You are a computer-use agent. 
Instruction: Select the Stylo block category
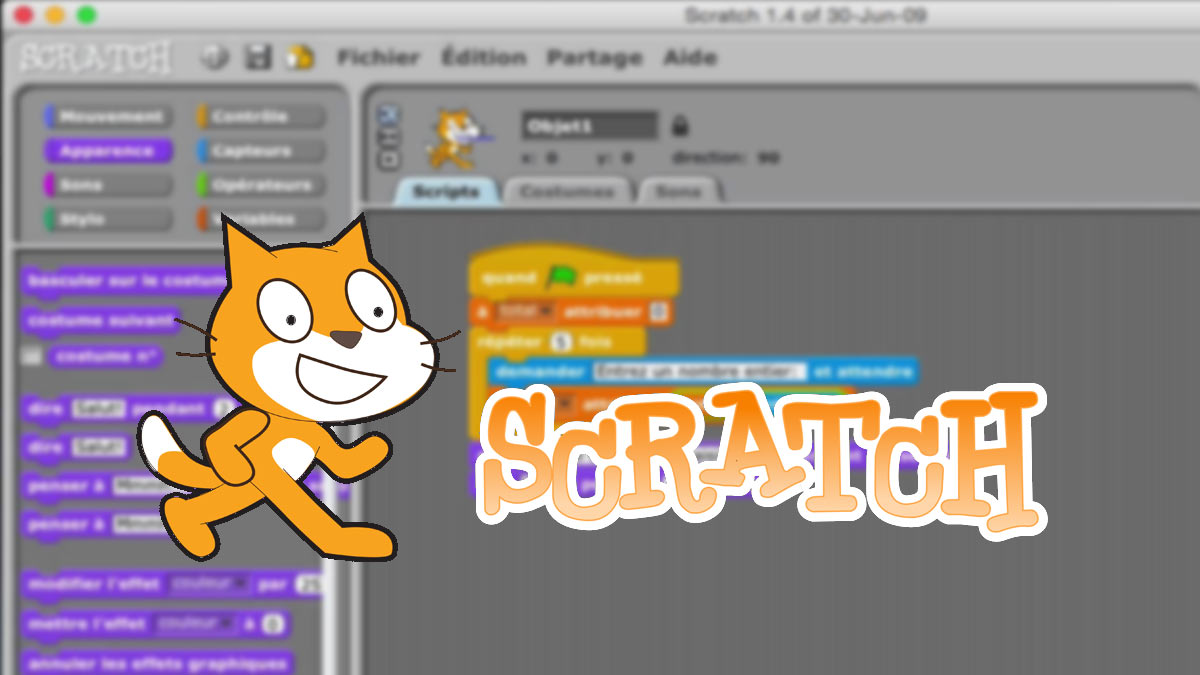point(108,219)
